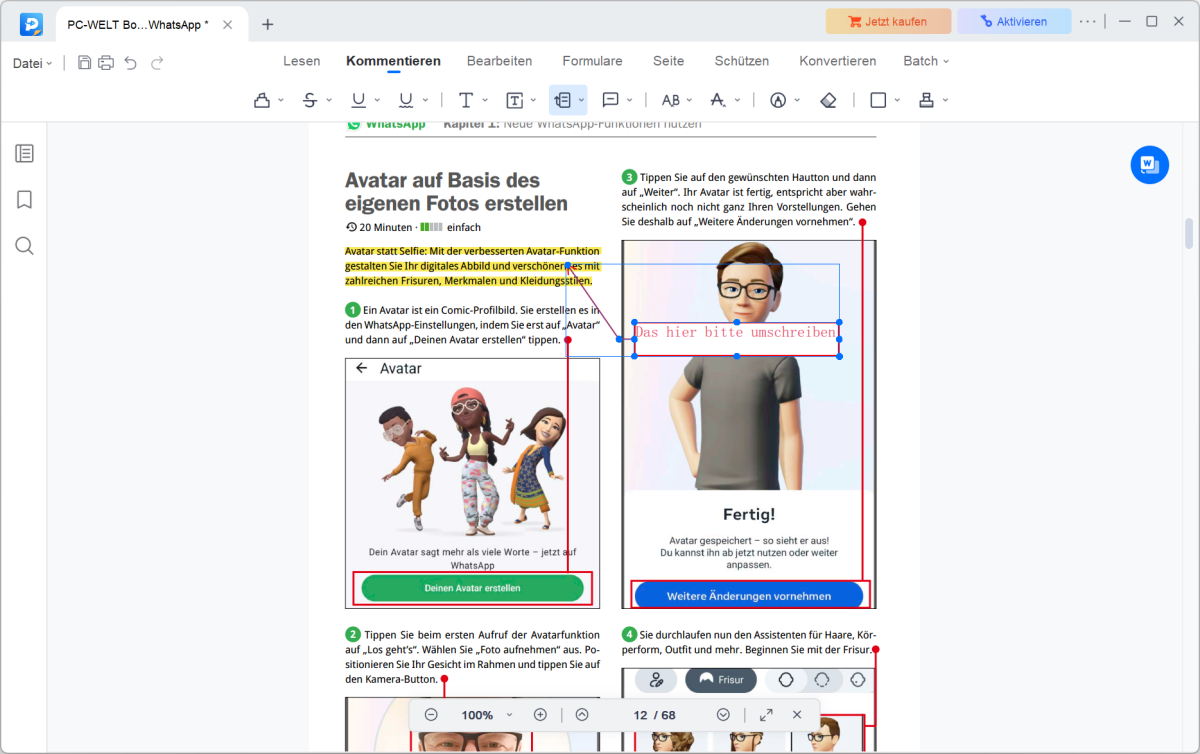
Task: Open the three-dot more options menu
Action: (x=1088, y=21)
